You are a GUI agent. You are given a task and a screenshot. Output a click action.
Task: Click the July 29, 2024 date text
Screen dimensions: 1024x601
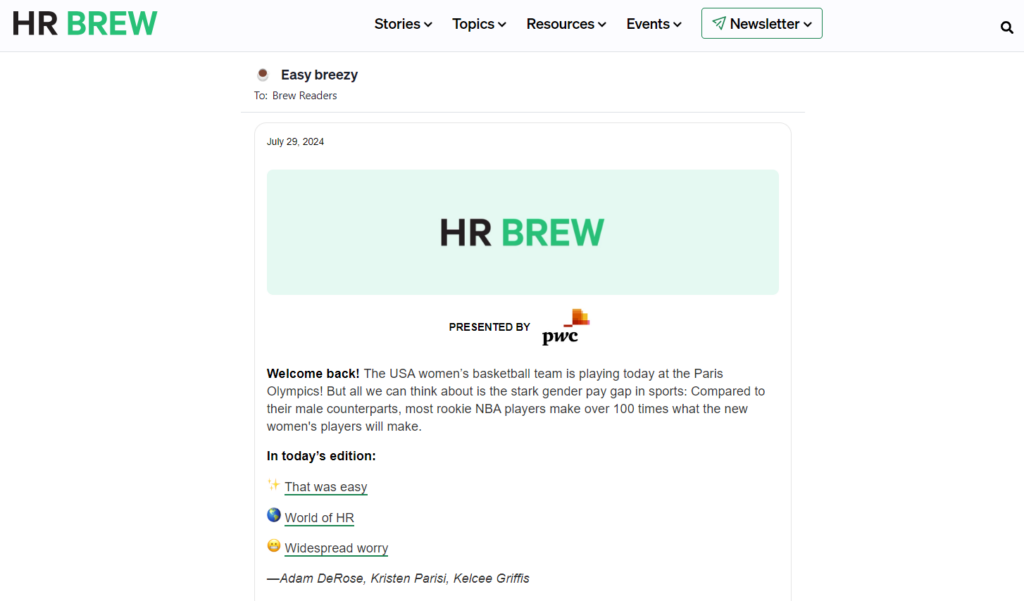[x=295, y=142]
